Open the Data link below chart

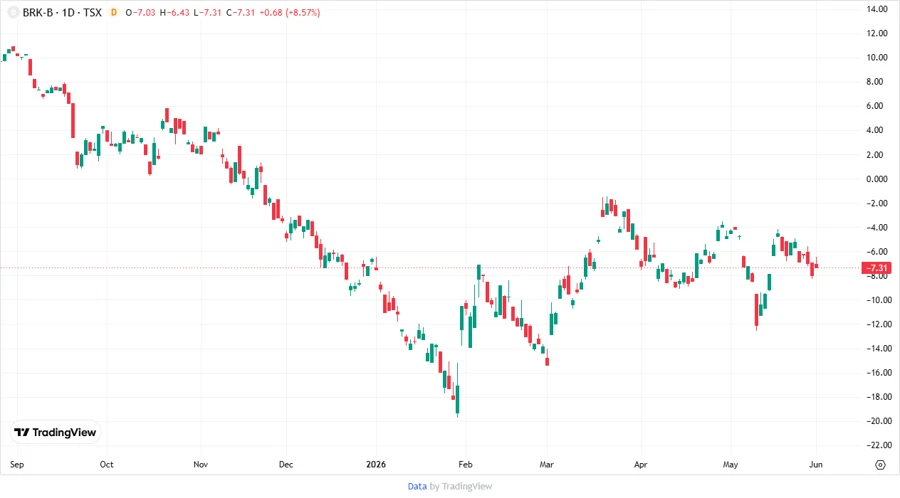coord(417,487)
